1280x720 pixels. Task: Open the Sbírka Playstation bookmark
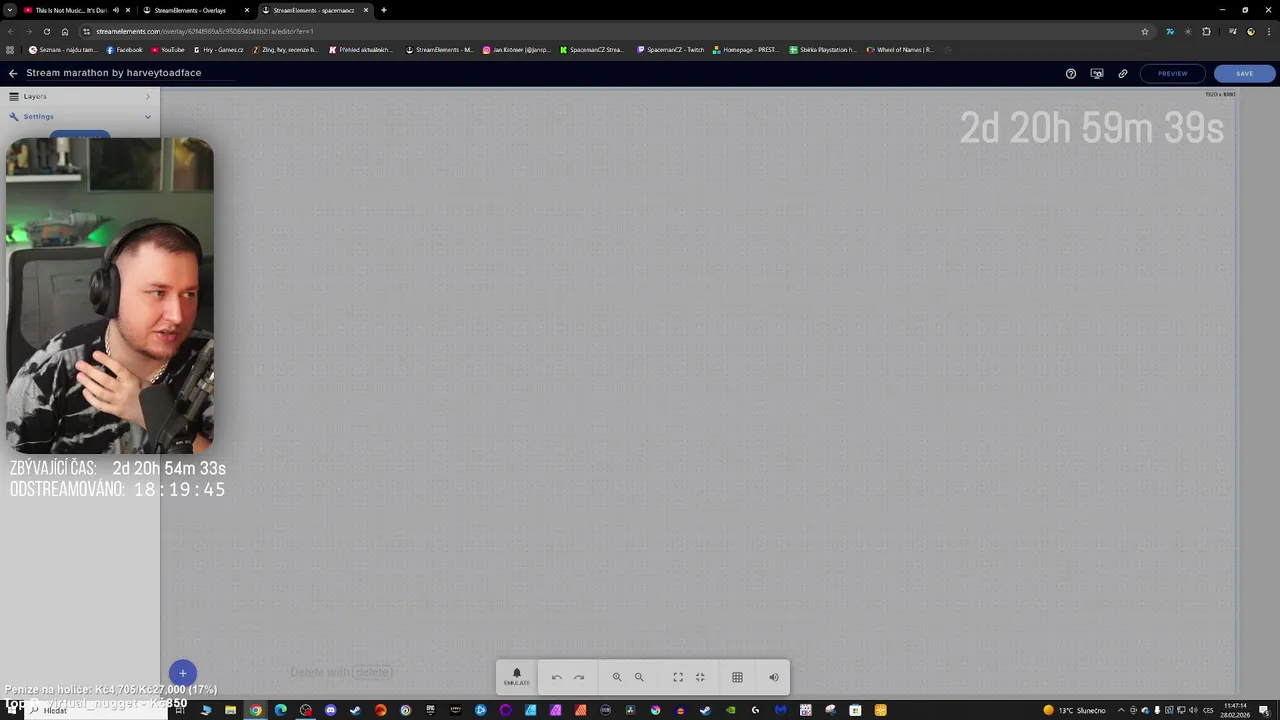823,49
